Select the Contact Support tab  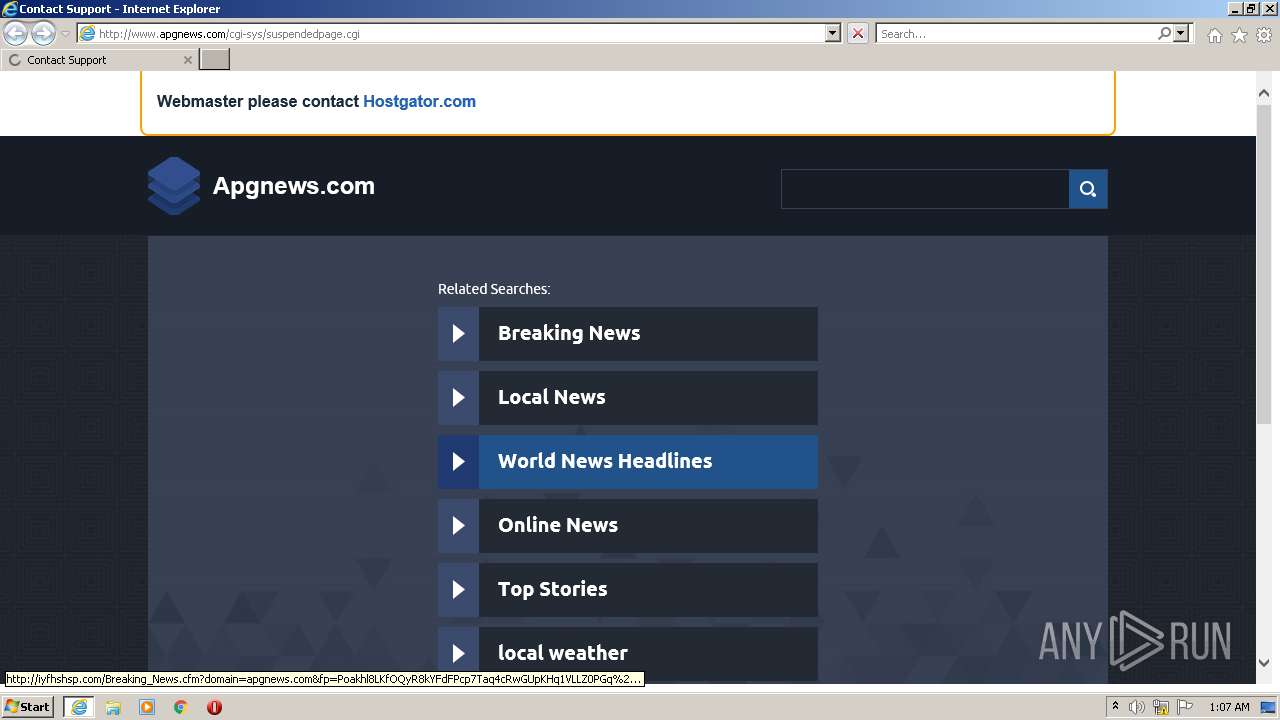(99, 60)
